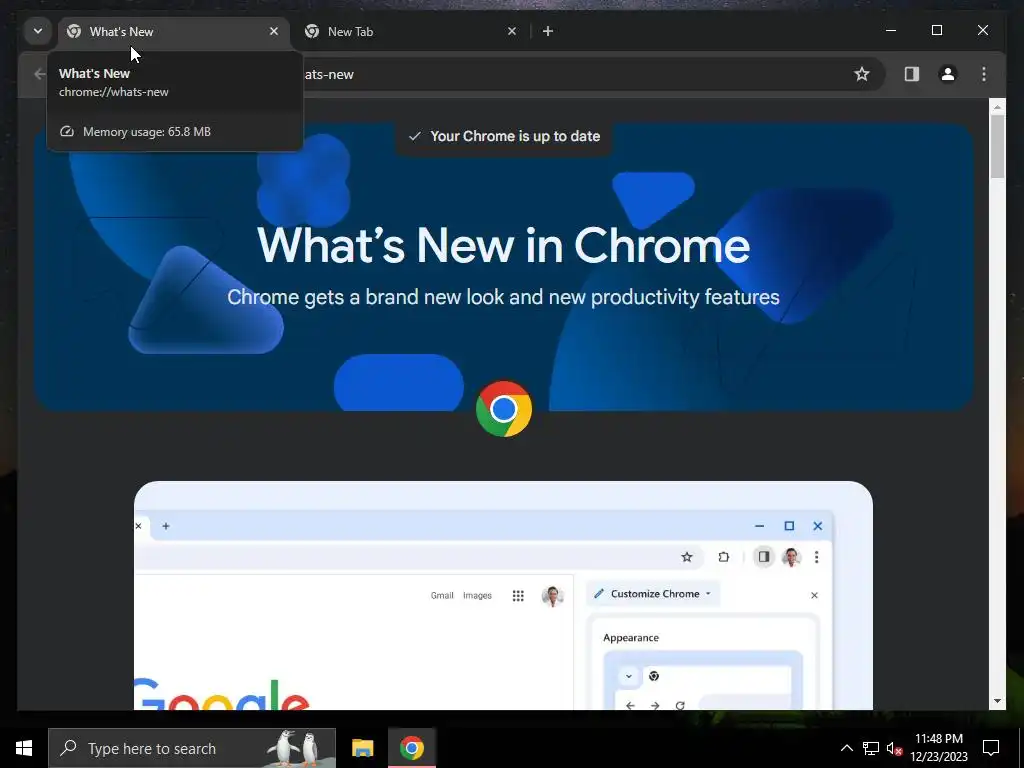This screenshot has width=1024, height=768.
Task: Click the Images link in the preview
Action: click(477, 596)
